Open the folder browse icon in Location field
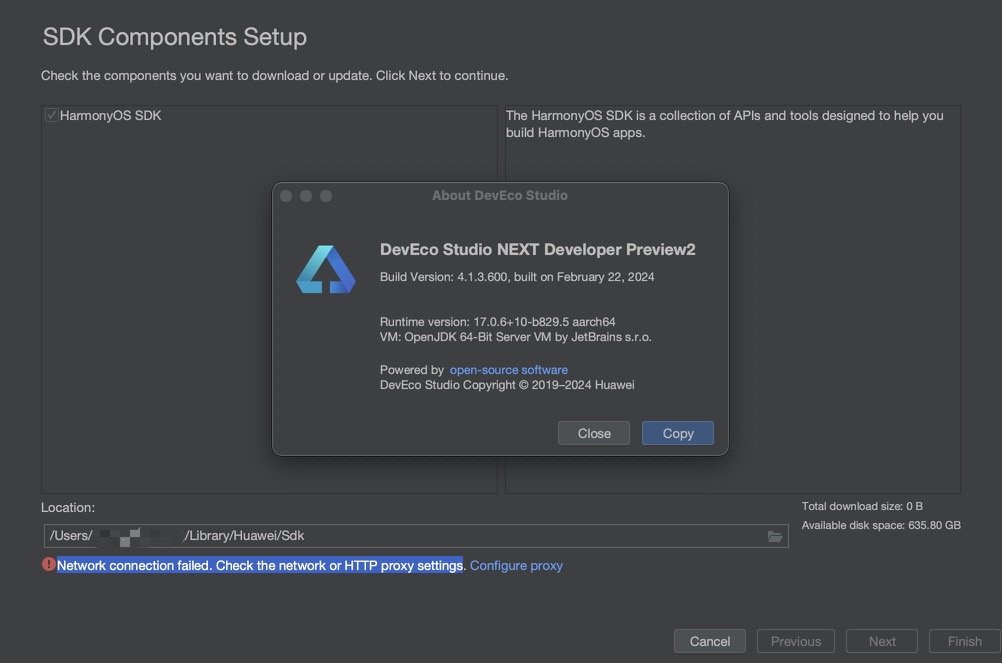 click(775, 537)
